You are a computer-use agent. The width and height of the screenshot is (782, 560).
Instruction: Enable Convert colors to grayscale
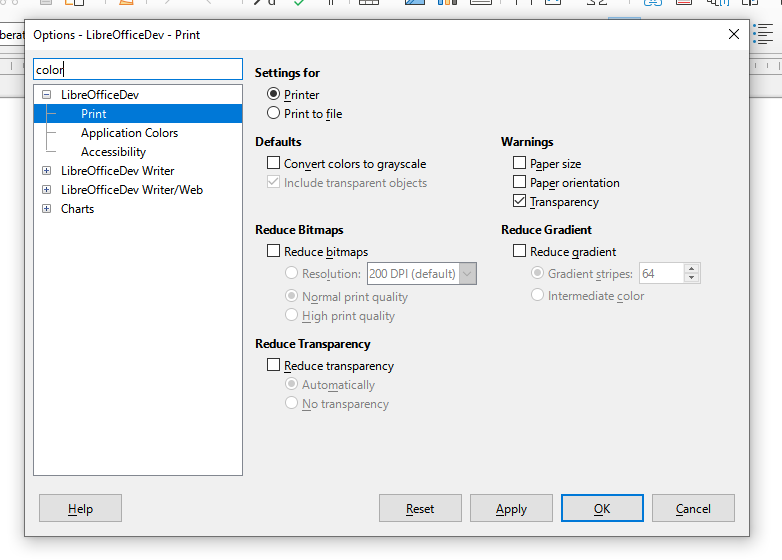273,163
